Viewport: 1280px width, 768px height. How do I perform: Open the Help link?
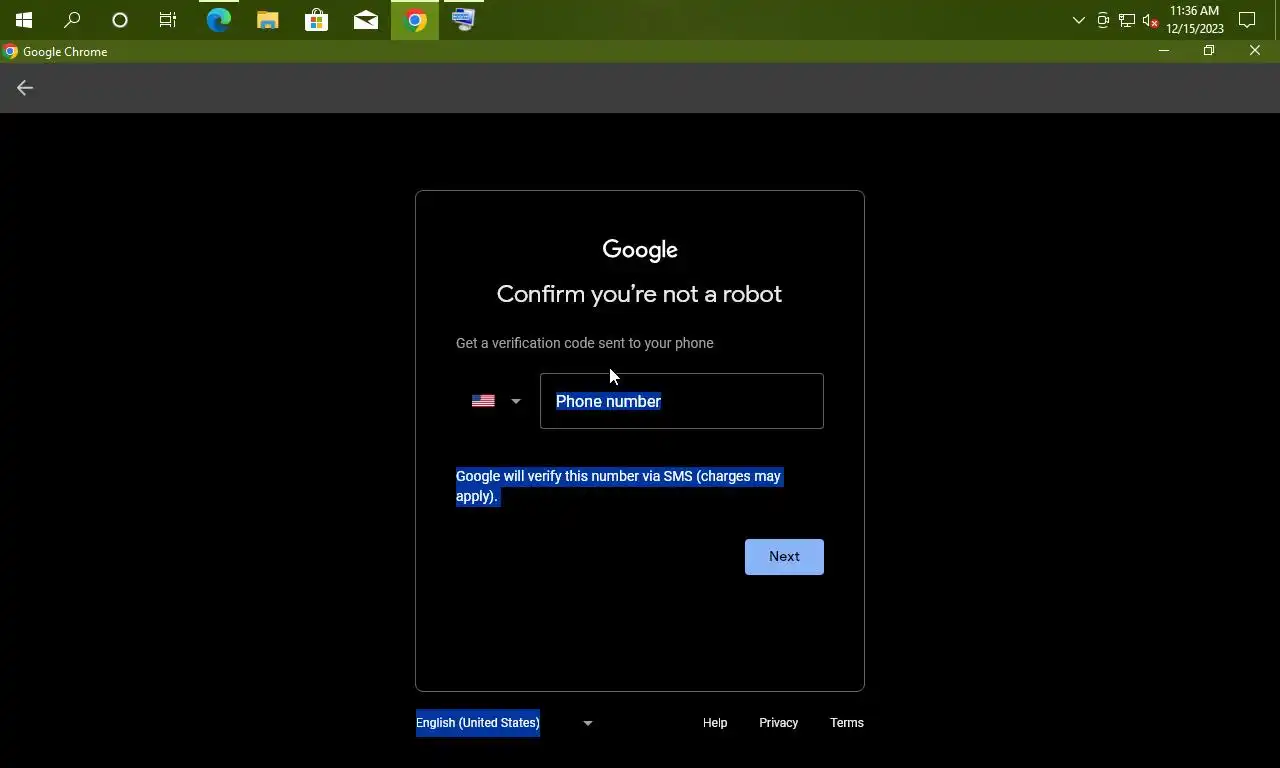coord(715,723)
